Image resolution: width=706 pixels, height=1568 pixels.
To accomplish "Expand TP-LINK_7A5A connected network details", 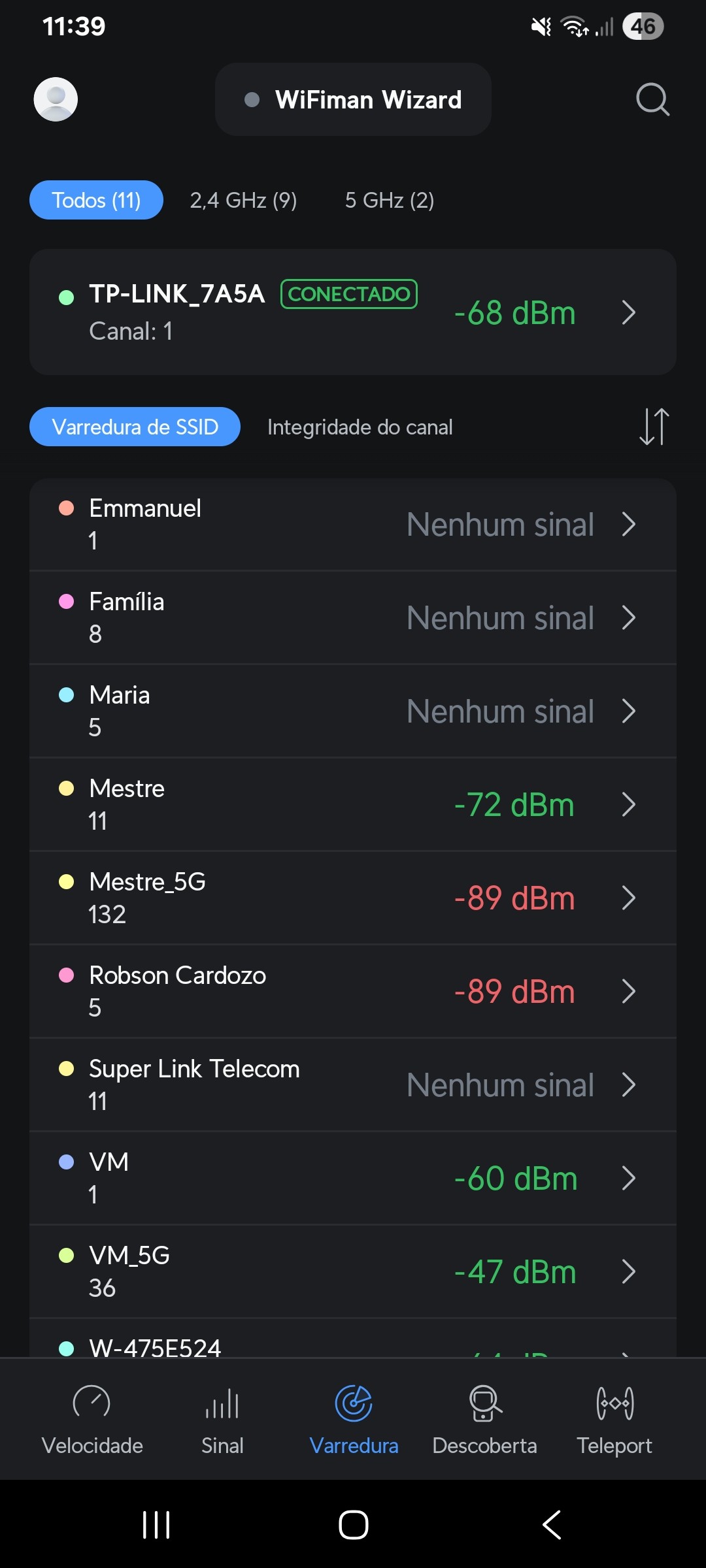I will [x=628, y=312].
